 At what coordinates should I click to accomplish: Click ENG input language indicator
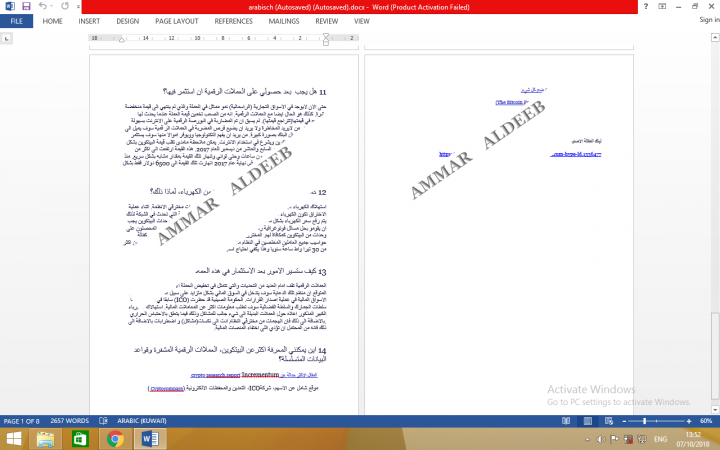click(x=660, y=440)
